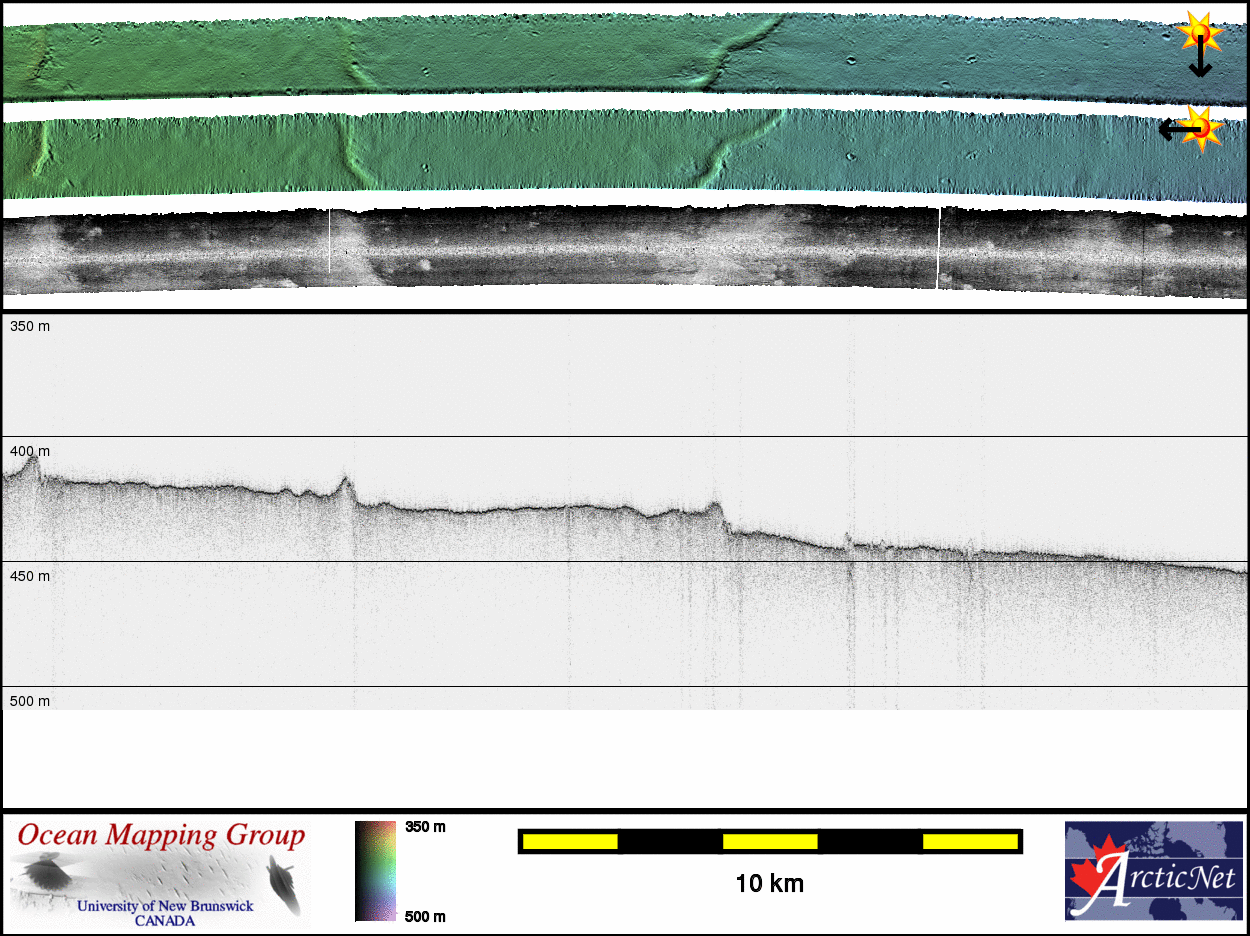The height and width of the screenshot is (936, 1250).
Task: Select the University of New Brunswick text
Action: tap(165, 906)
